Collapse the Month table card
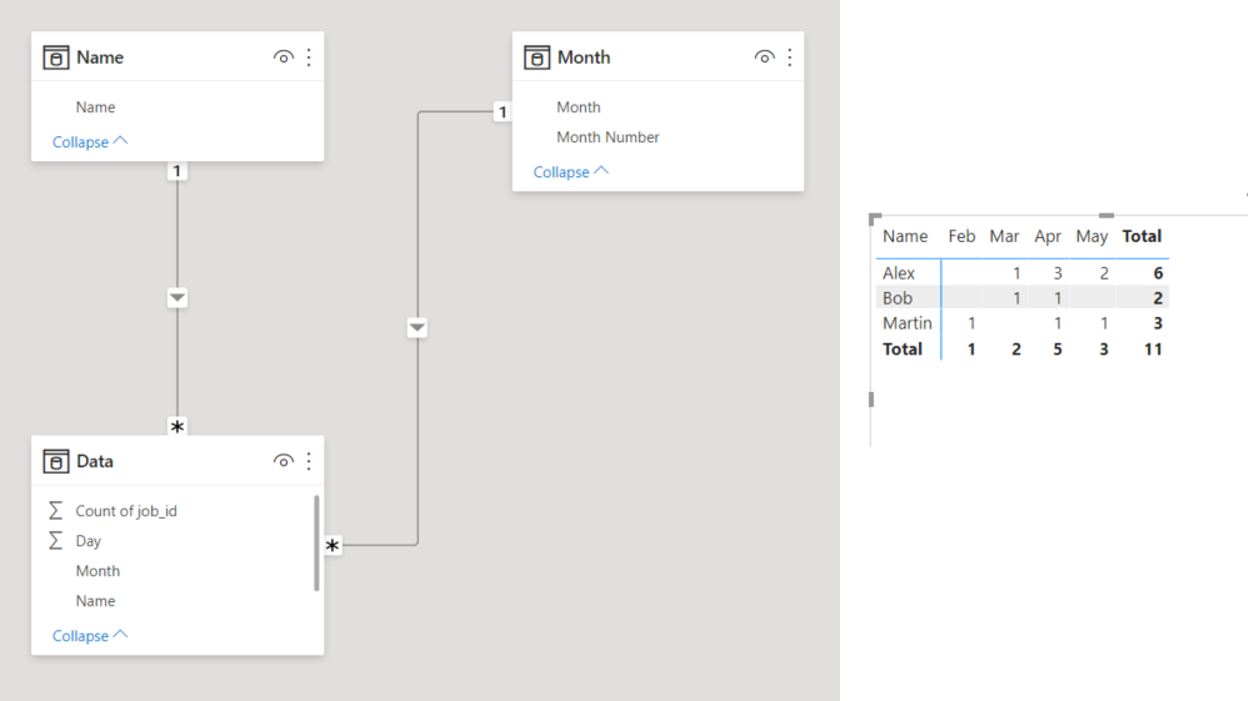1248x701 pixels. coord(571,172)
